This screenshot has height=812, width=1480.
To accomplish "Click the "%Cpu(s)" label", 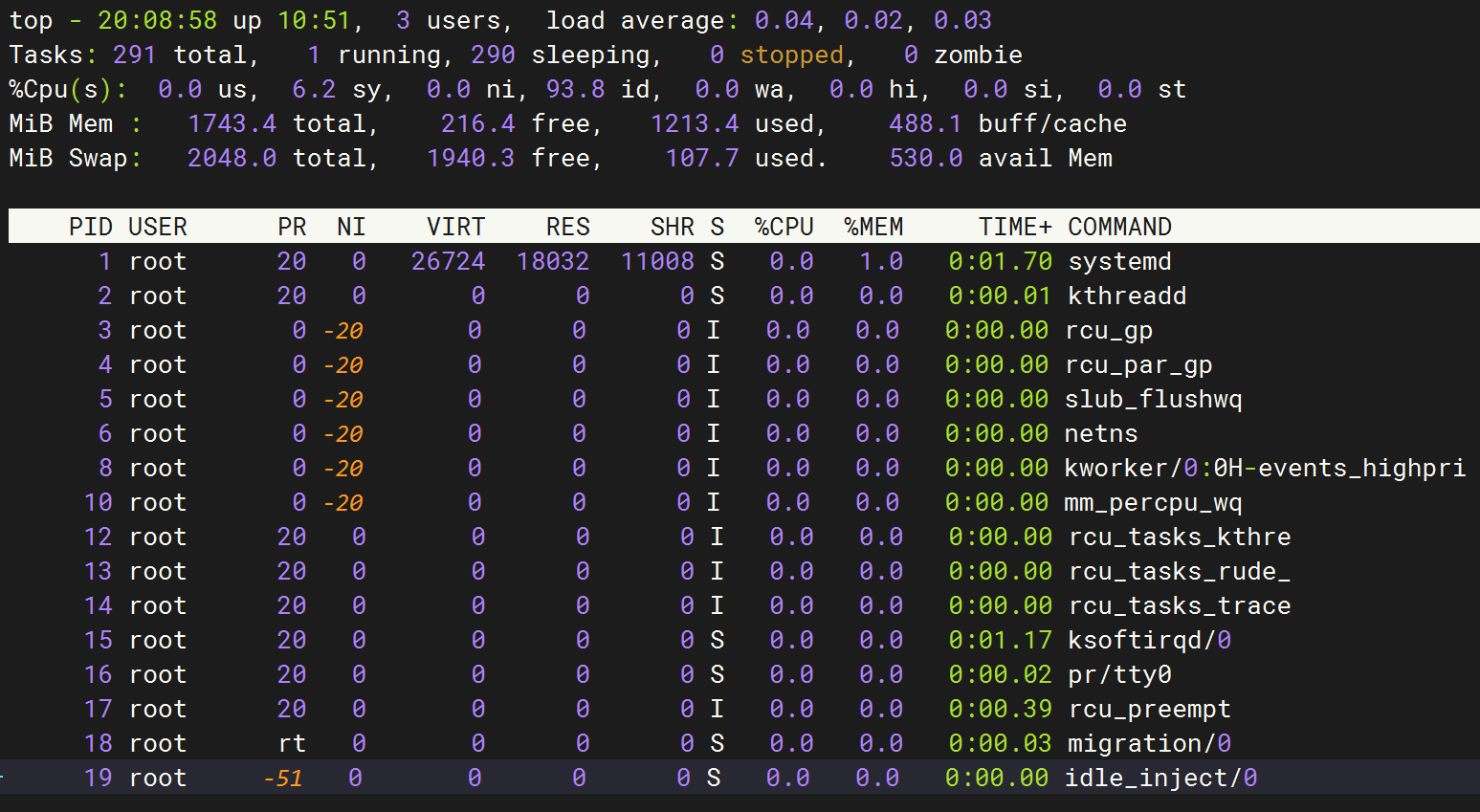I will tap(60, 89).
